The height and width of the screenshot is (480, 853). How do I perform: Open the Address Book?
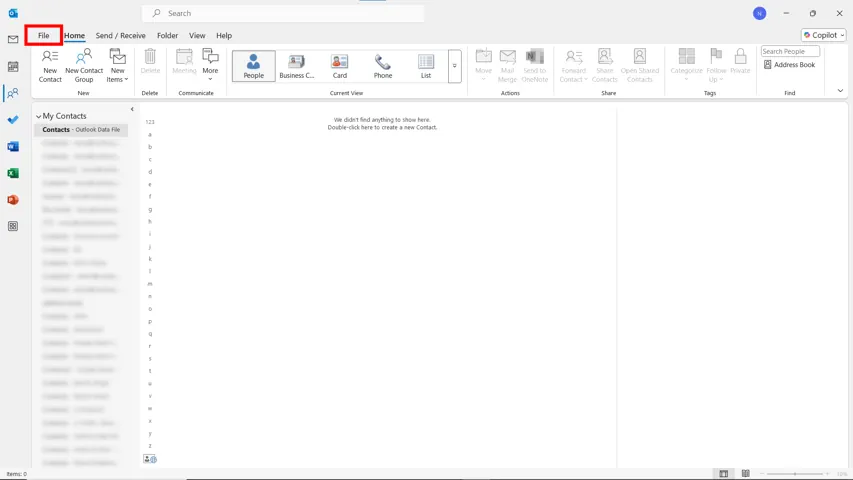point(789,65)
